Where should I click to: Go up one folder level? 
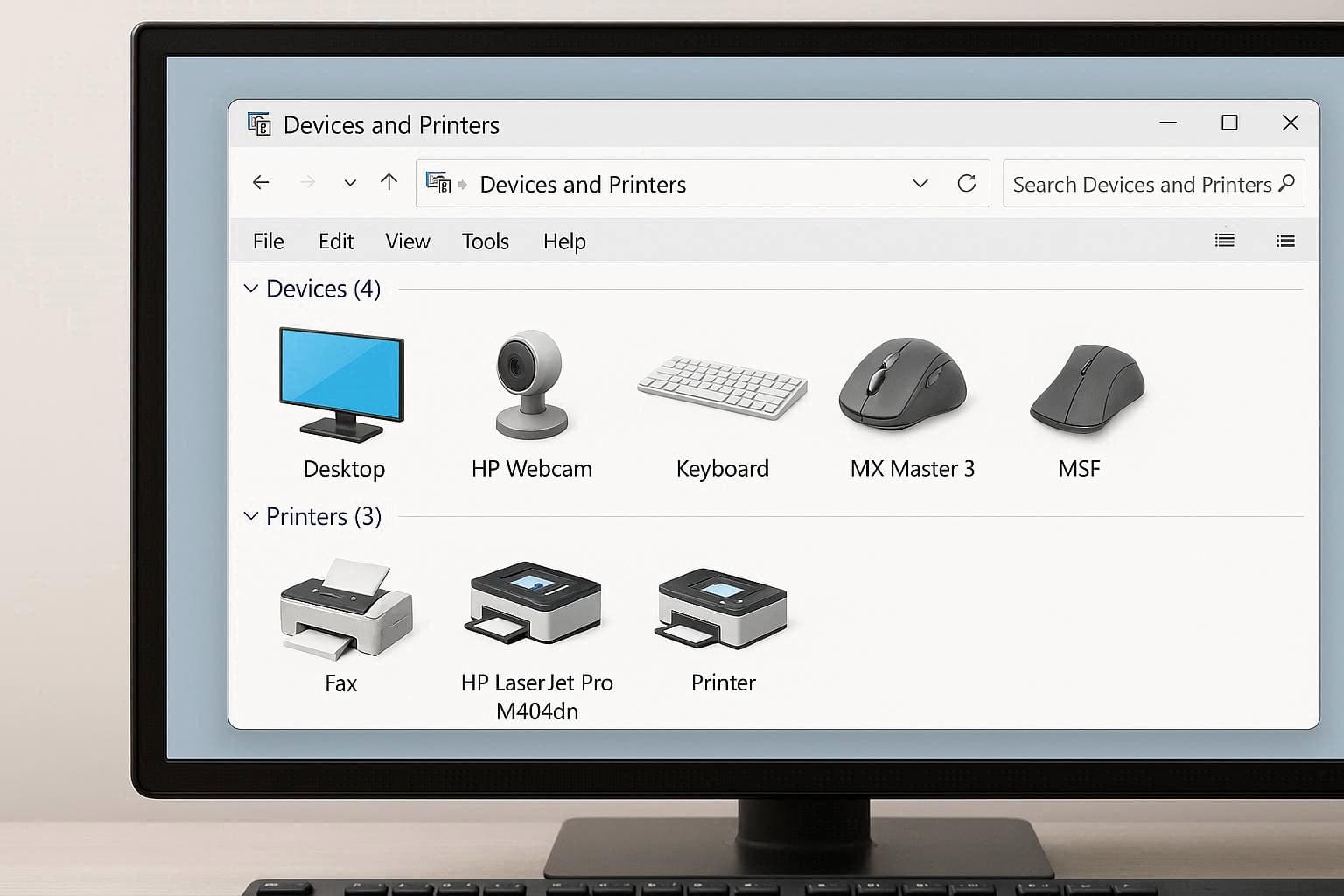tap(388, 182)
